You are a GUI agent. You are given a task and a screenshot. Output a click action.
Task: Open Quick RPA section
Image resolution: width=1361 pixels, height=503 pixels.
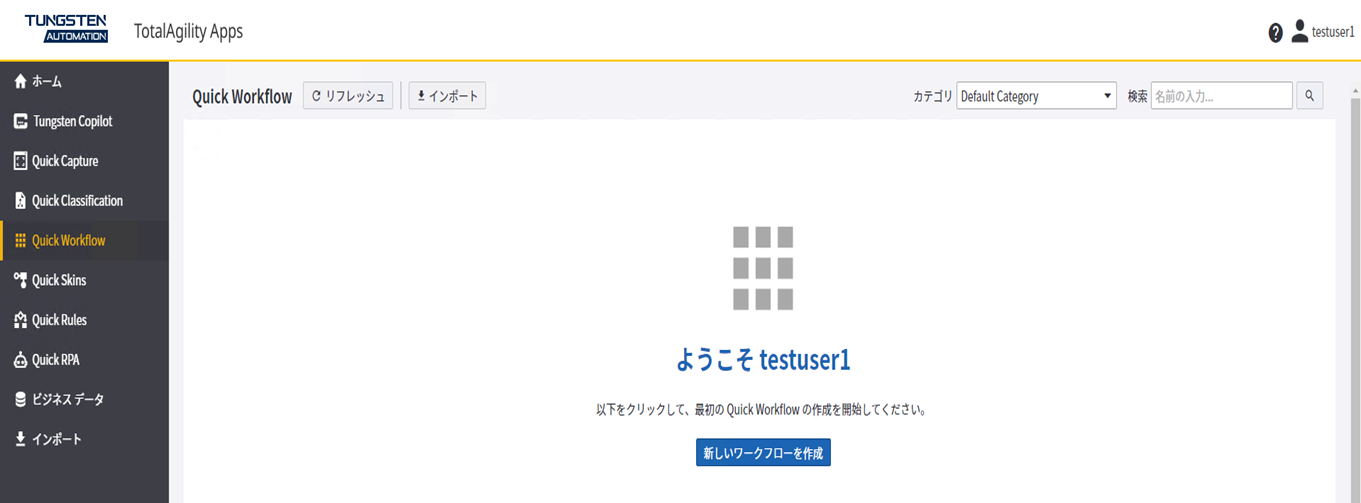(x=84, y=360)
